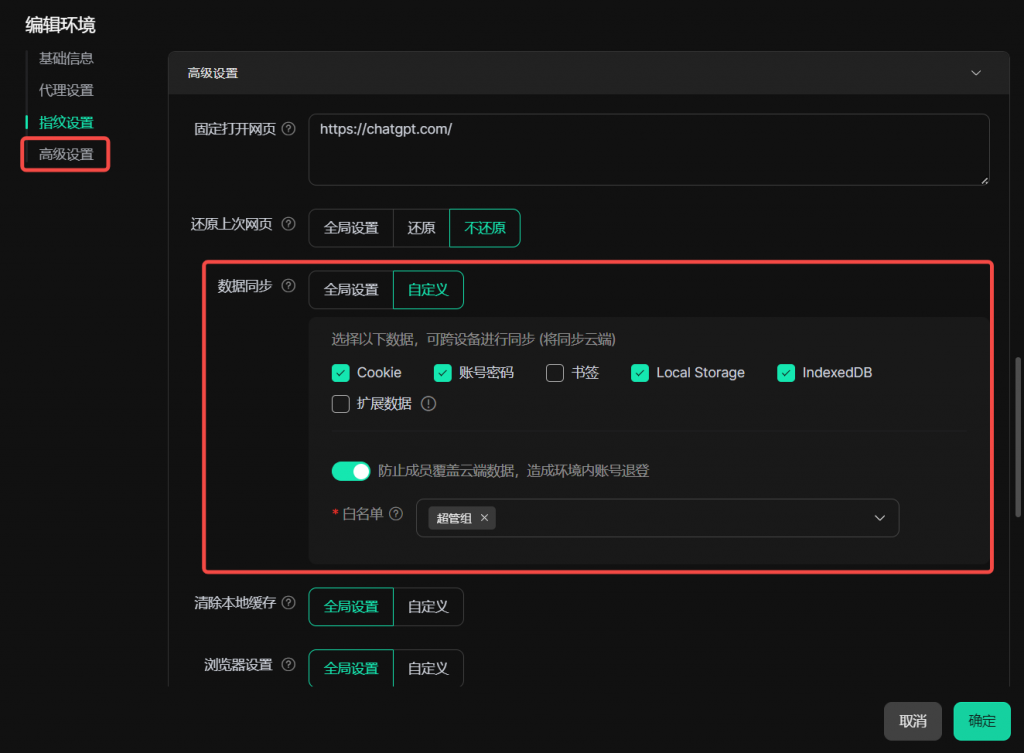Open 代理设置 in the sidebar
Screen dimensions: 1024x753
pos(66,90)
